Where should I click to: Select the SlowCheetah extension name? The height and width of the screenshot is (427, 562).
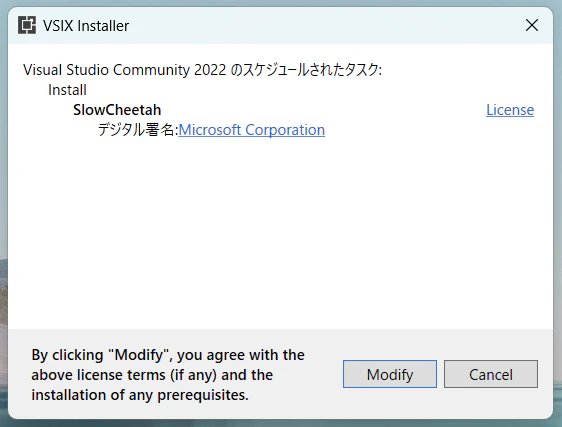[117, 110]
